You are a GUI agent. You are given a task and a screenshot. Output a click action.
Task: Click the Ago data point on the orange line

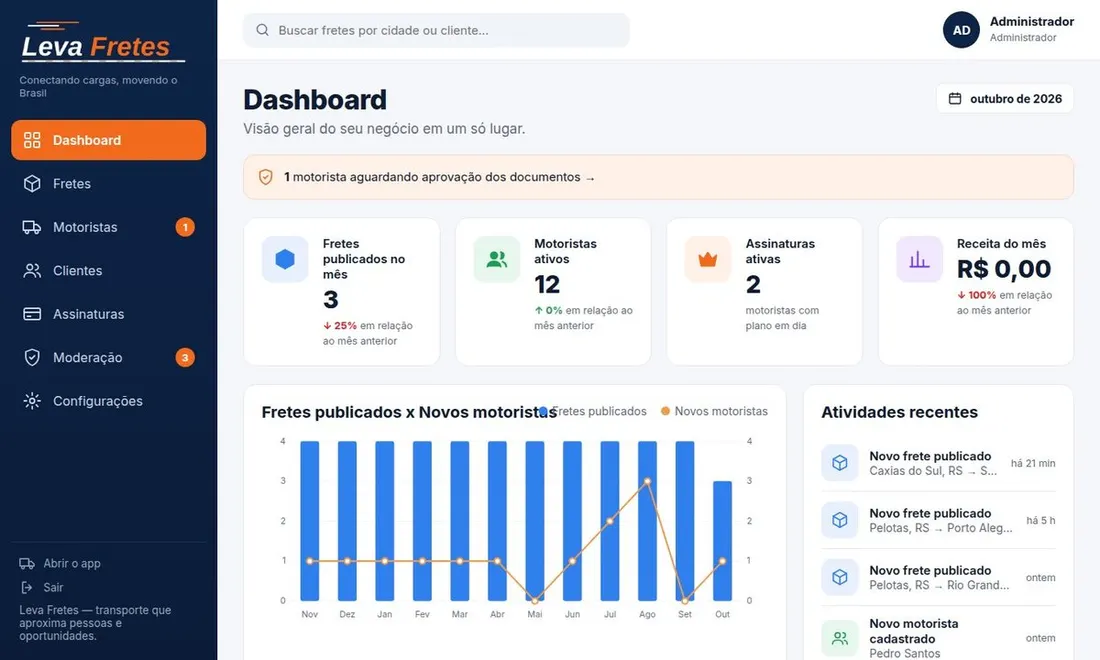[x=648, y=481]
